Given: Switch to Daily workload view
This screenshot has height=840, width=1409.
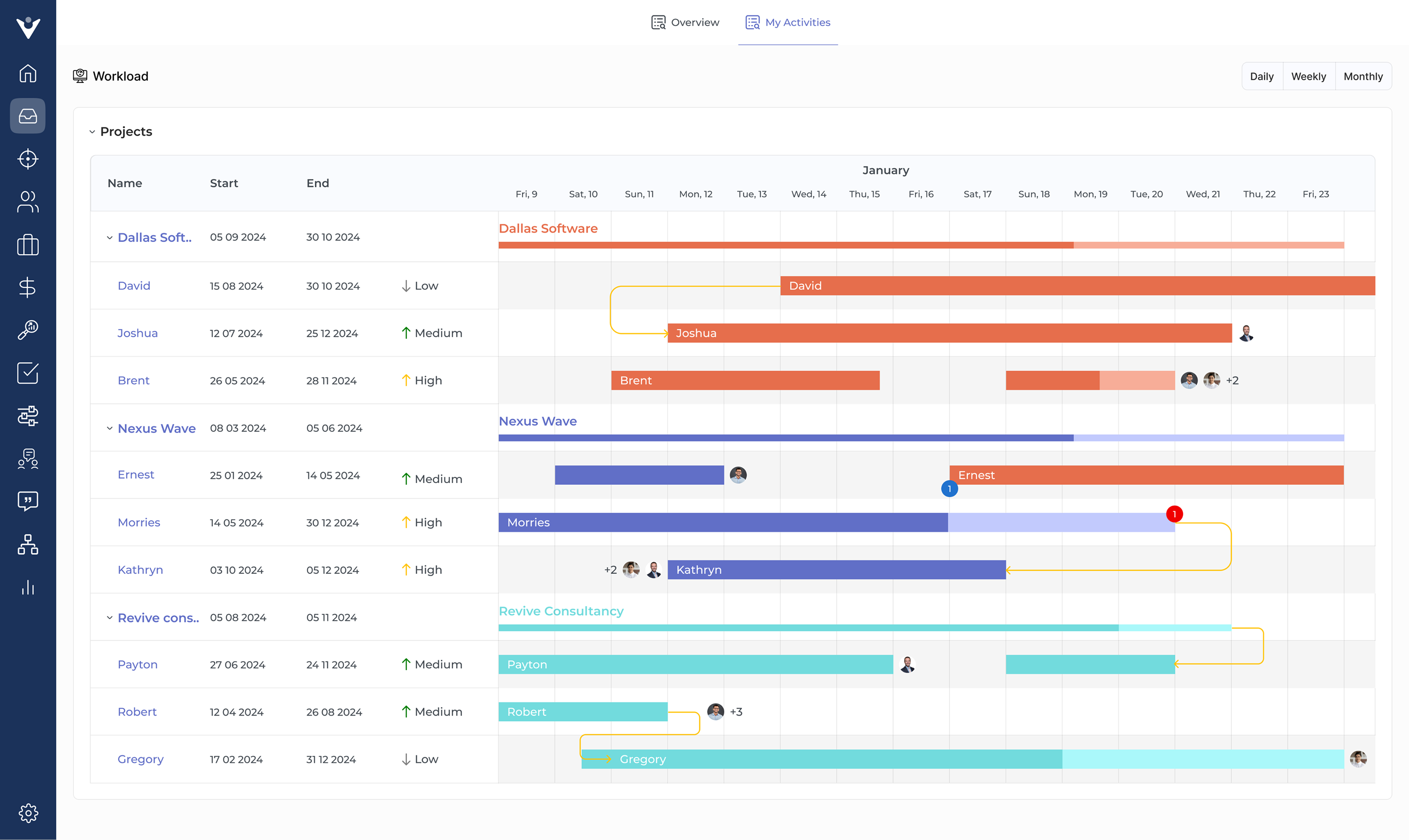Looking at the screenshot, I should point(1262,76).
